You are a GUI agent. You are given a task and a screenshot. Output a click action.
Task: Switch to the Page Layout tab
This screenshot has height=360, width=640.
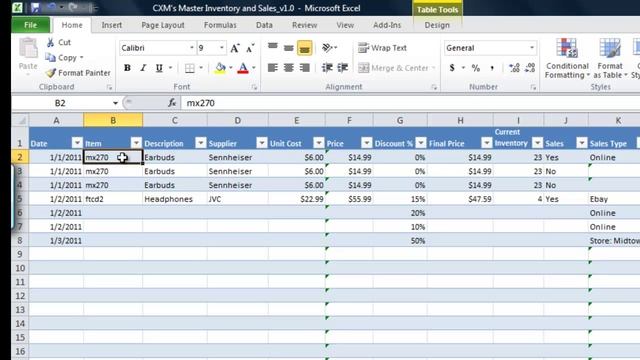(x=163, y=25)
